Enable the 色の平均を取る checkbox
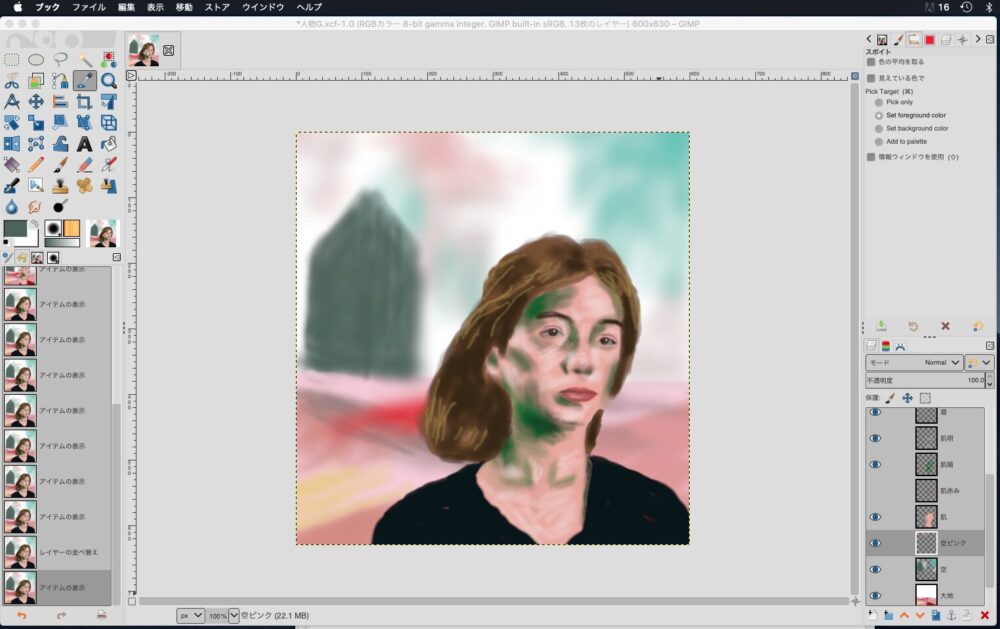This screenshot has width=1000, height=629. 871,62
